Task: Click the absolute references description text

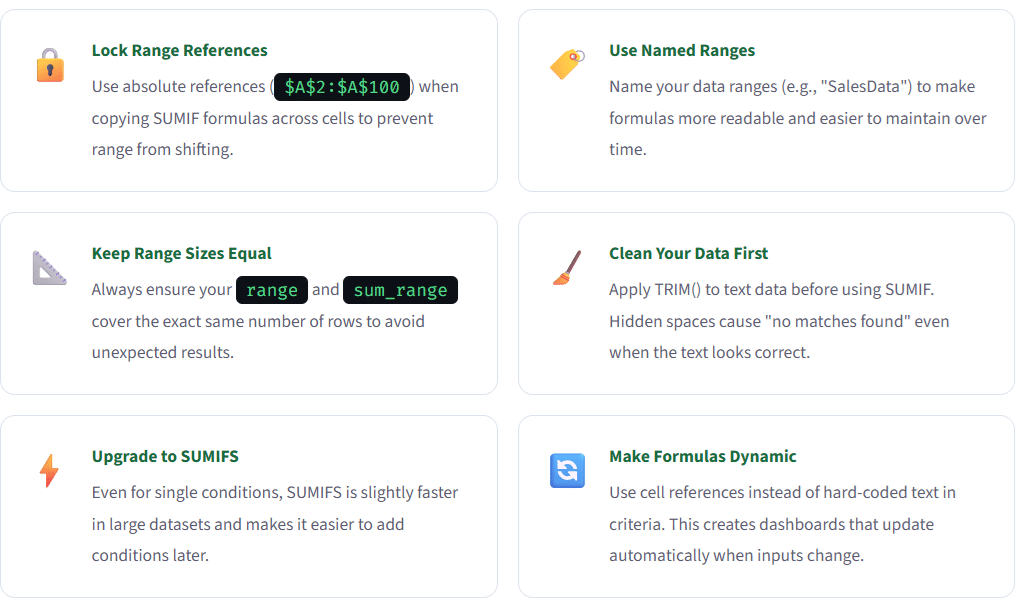Action: 262,119
